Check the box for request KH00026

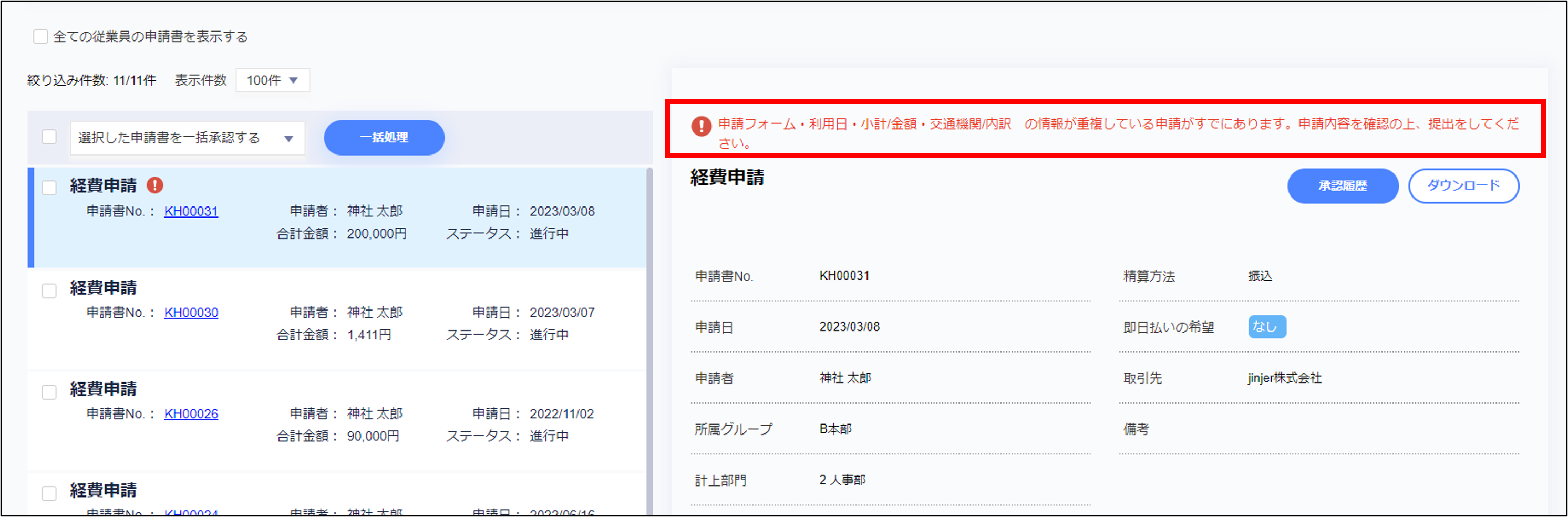pyautogui.click(x=49, y=391)
